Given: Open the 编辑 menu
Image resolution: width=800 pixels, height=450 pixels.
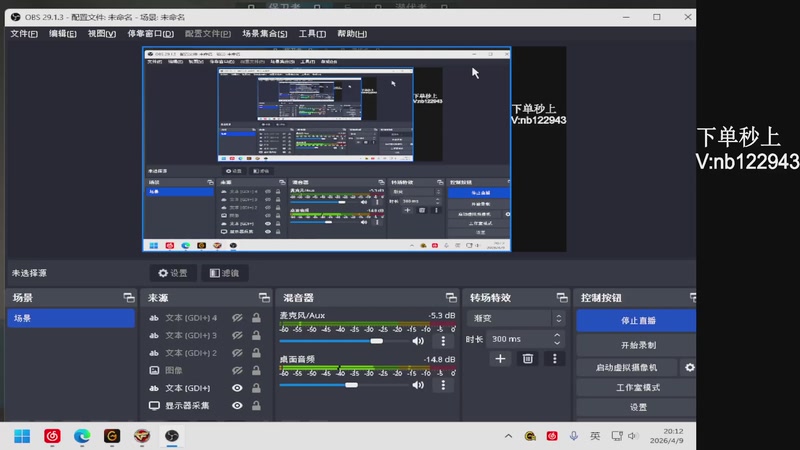Looking at the screenshot, I should [63, 34].
